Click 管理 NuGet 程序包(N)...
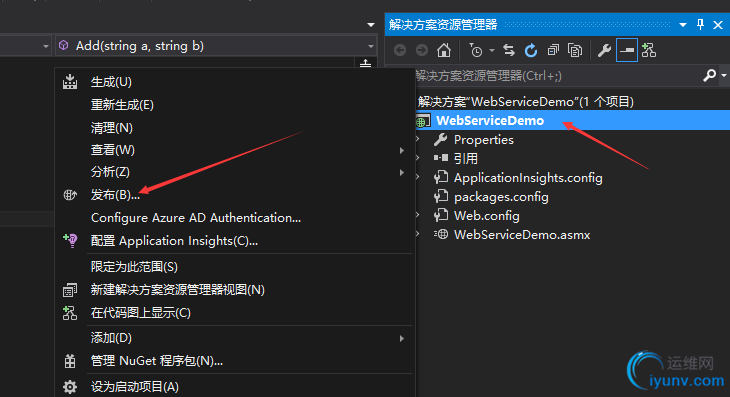The height and width of the screenshot is (397, 730). pyautogui.click(x=235, y=361)
